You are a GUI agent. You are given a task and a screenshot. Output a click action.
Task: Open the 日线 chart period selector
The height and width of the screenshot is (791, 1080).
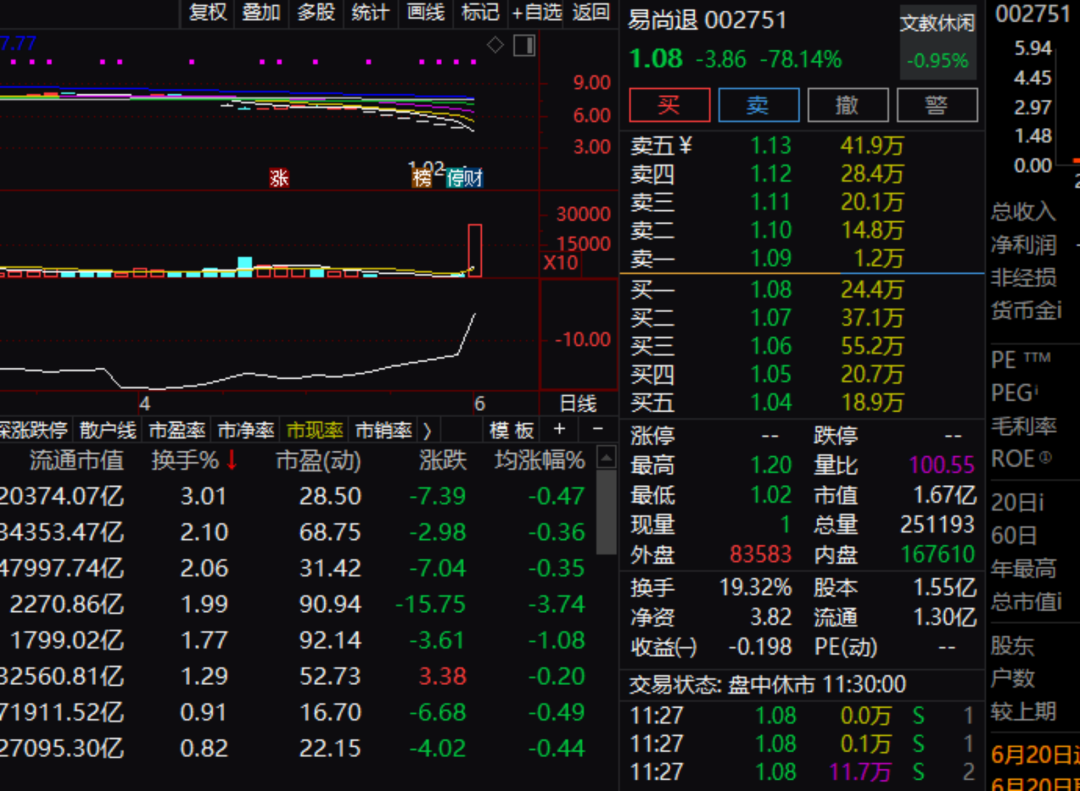(578, 404)
